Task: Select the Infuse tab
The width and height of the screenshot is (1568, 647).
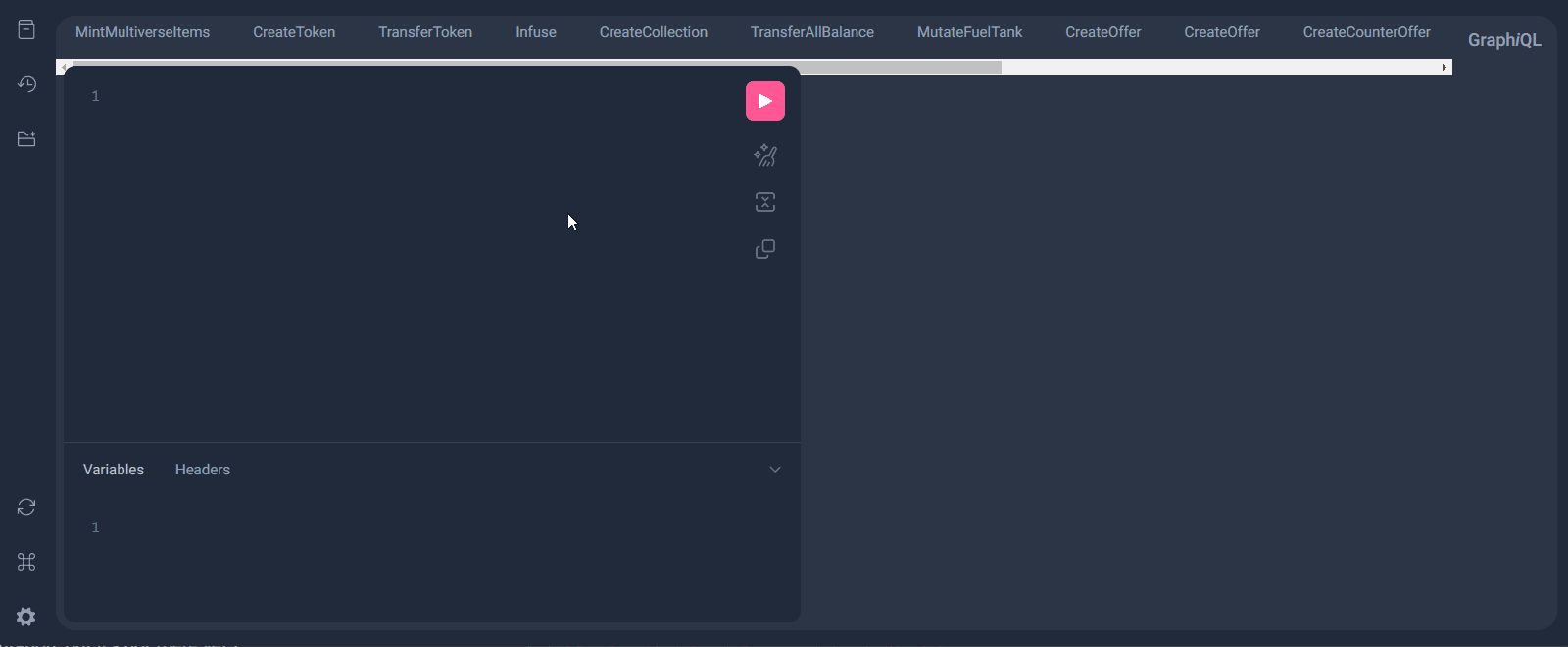Action: tap(536, 32)
